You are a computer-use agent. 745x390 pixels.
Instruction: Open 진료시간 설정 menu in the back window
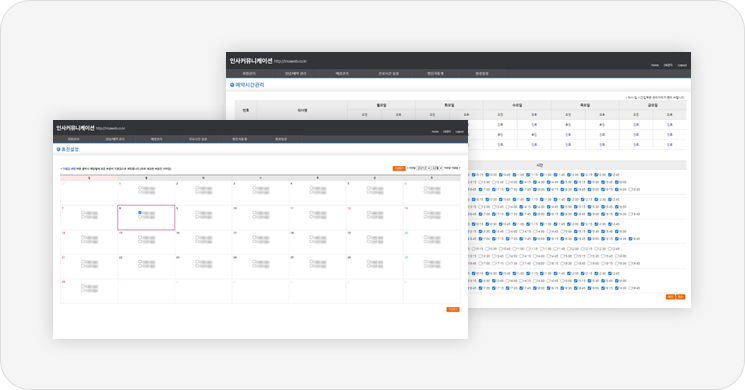(389, 74)
